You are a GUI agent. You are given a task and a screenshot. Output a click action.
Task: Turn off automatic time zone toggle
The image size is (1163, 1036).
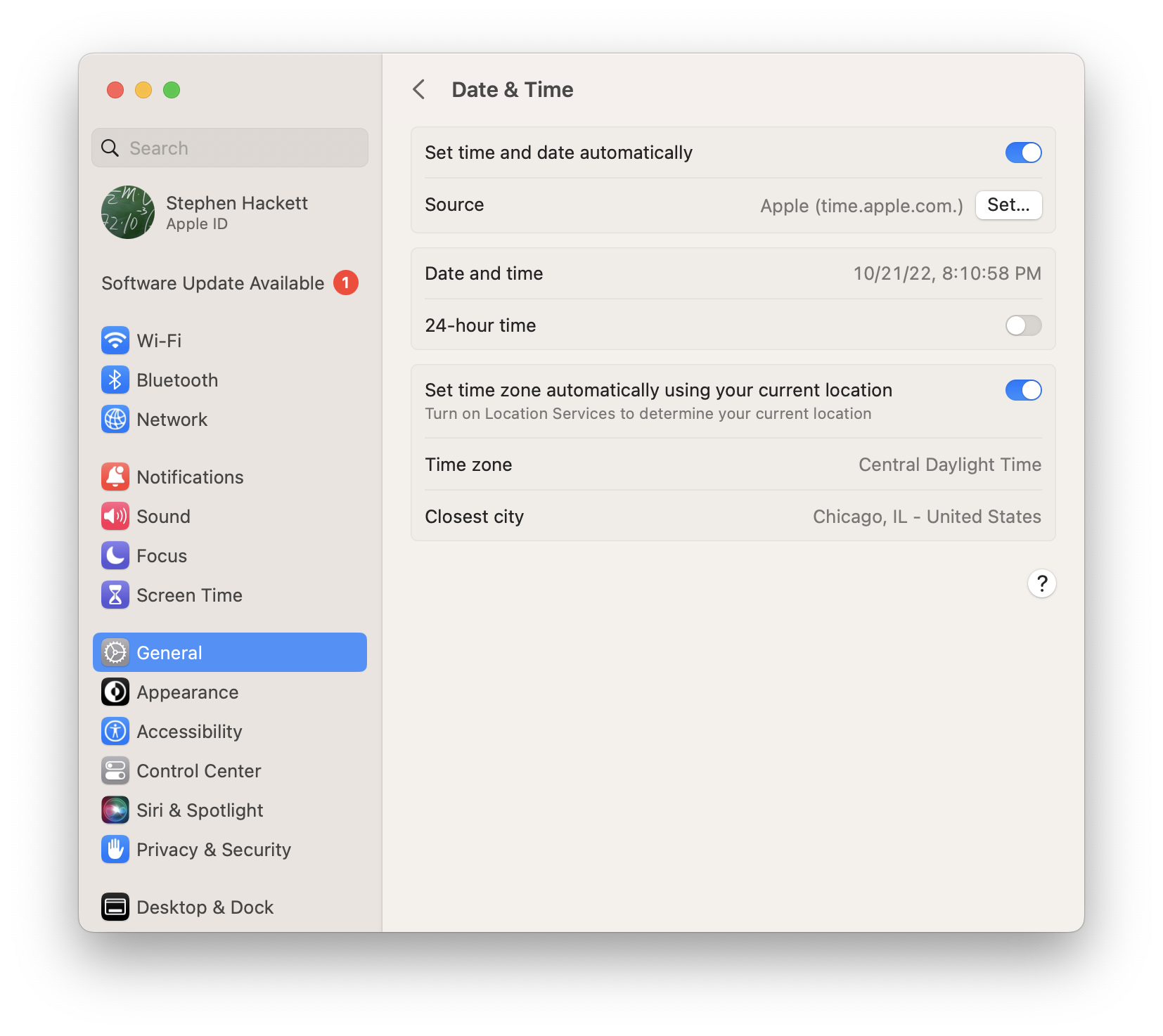pos(1023,390)
